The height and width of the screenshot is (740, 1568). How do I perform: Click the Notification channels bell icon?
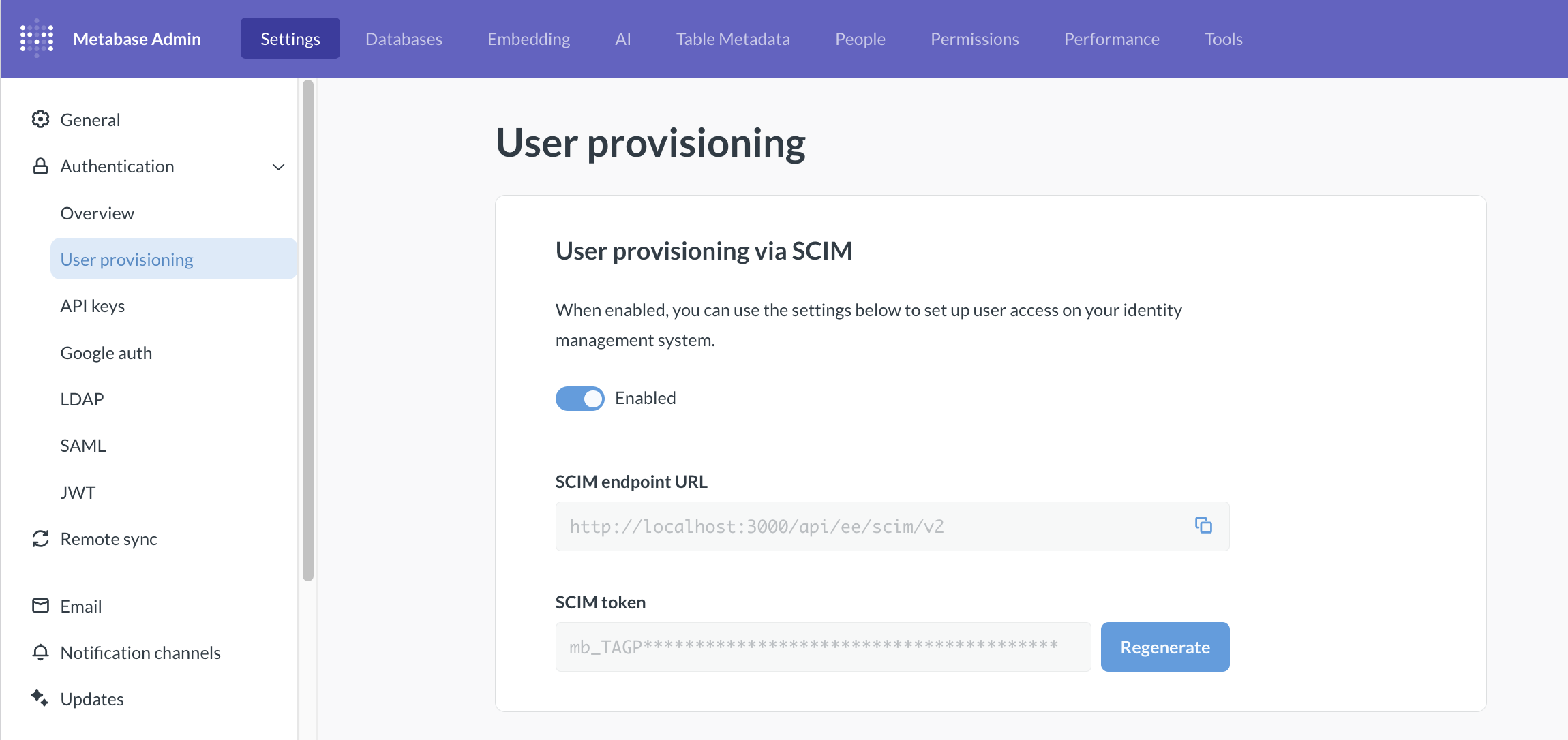40,652
